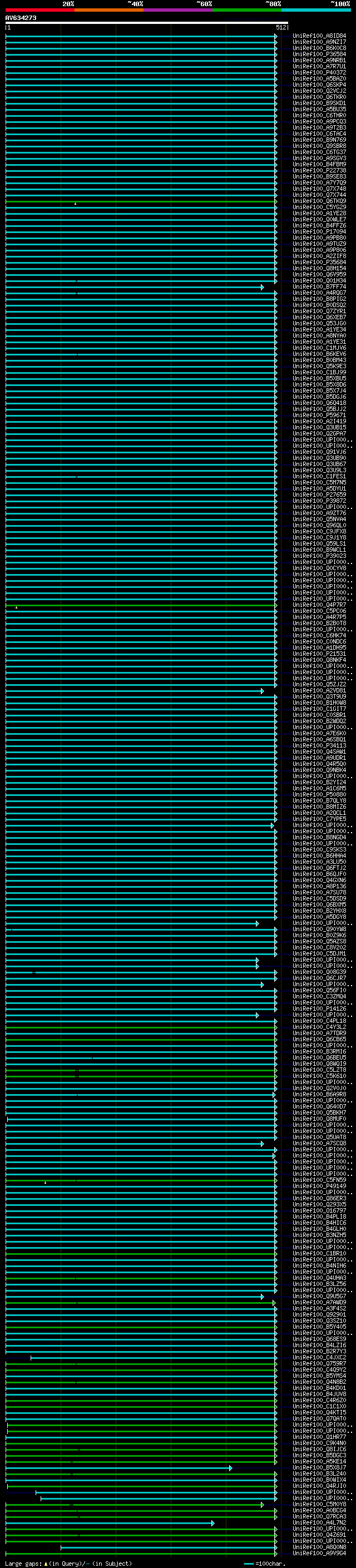Click hit label UniRef100_C9SKS3
This screenshot has width=356, height=1568.
coord(319,850)
